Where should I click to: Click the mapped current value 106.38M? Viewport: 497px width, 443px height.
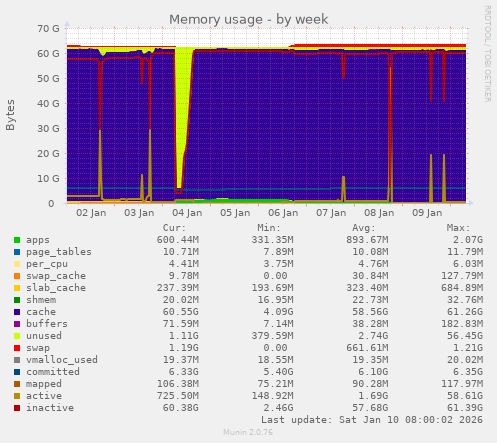[x=178, y=384]
